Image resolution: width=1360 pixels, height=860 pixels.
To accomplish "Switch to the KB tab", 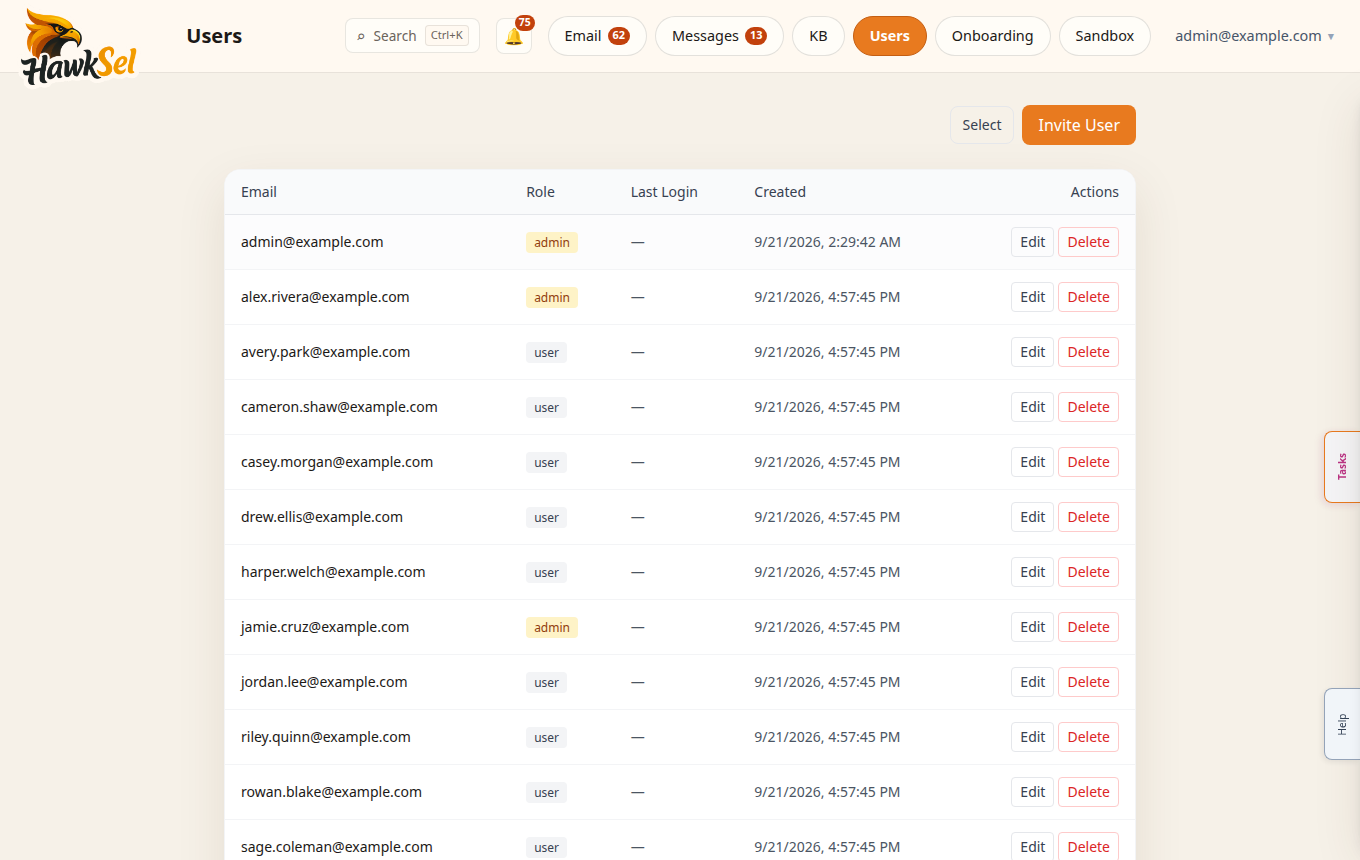I will [x=818, y=36].
